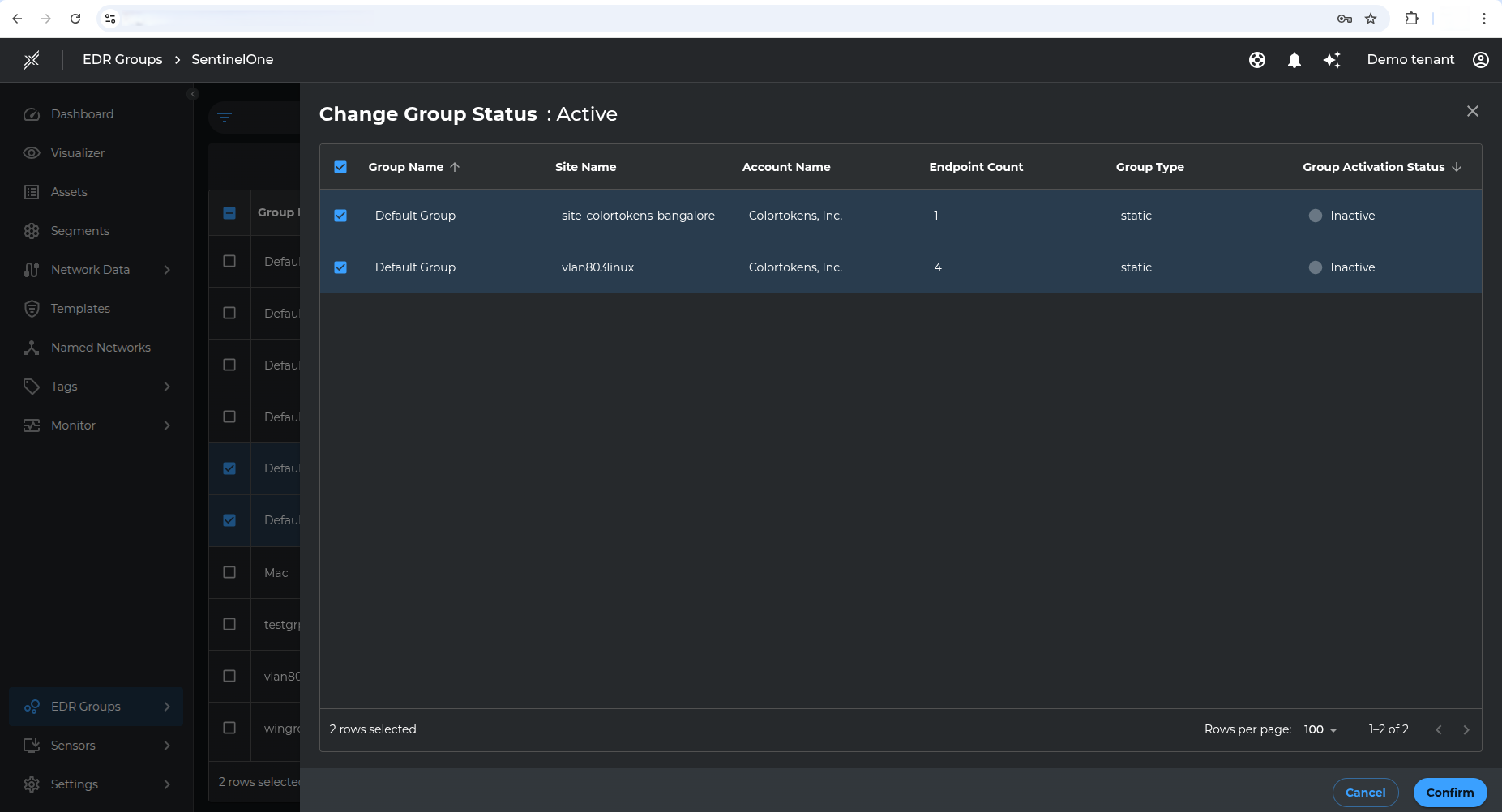1502x812 pixels.
Task: Open the user account profile icon
Action: [x=1481, y=60]
